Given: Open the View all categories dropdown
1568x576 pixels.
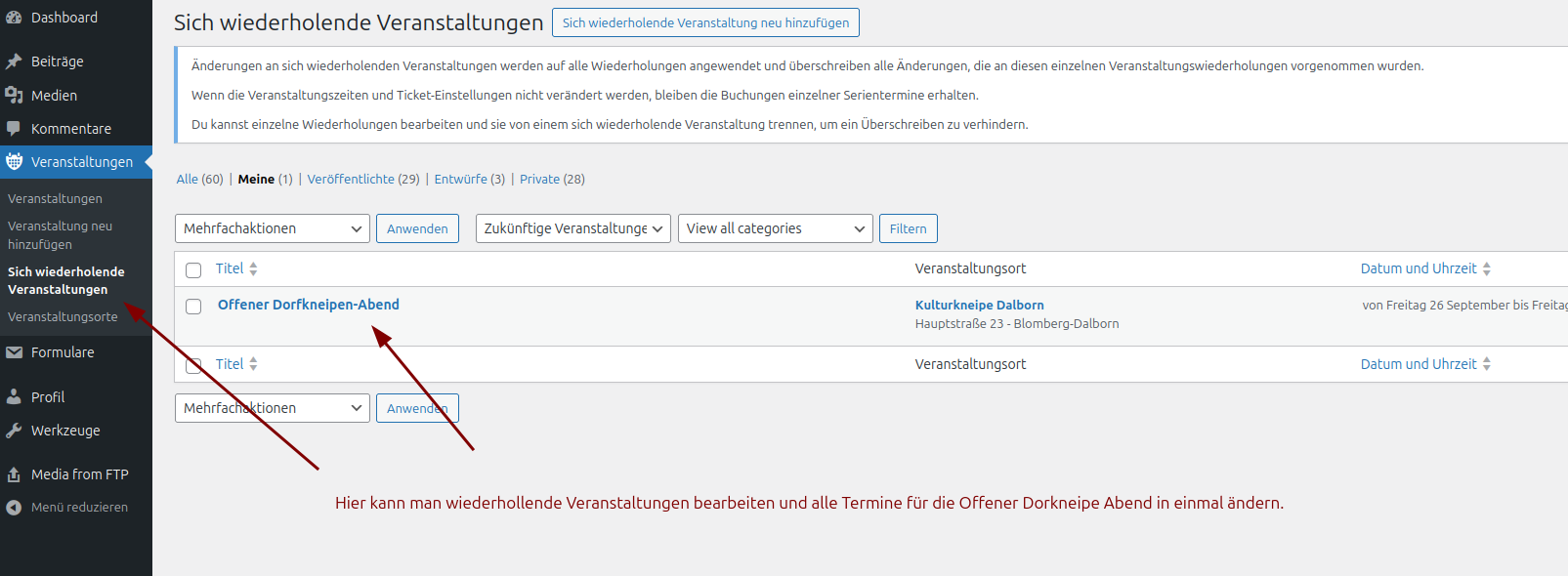Looking at the screenshot, I should 776,228.
